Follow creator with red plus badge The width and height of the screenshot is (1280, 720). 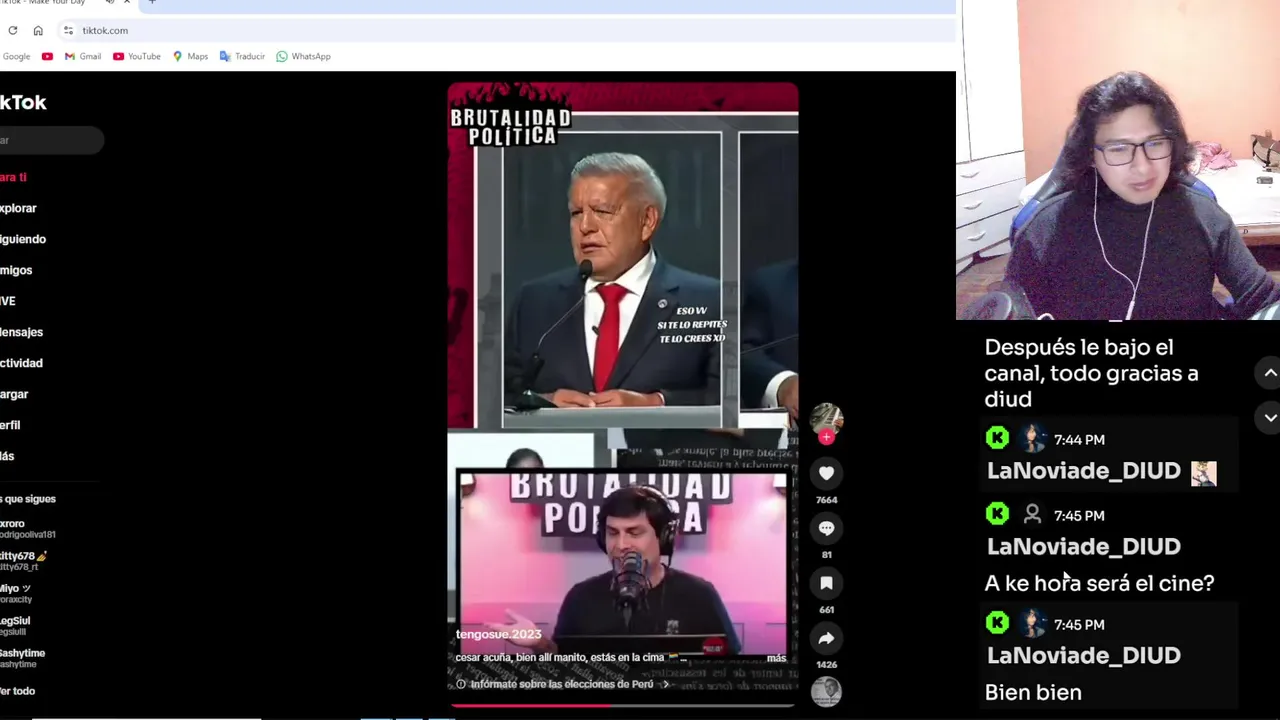pyautogui.click(x=826, y=437)
